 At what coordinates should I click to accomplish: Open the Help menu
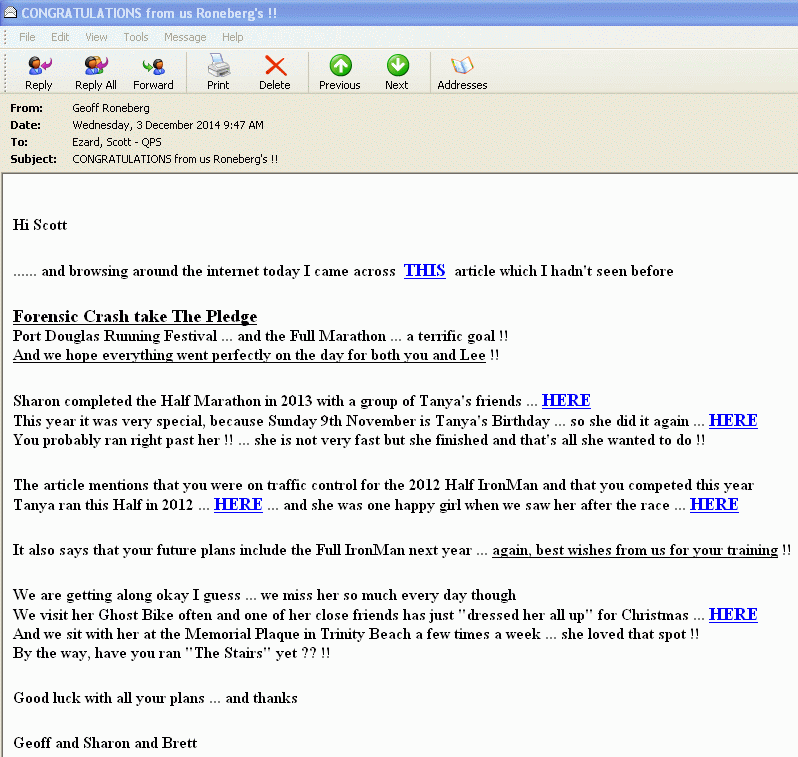[232, 37]
